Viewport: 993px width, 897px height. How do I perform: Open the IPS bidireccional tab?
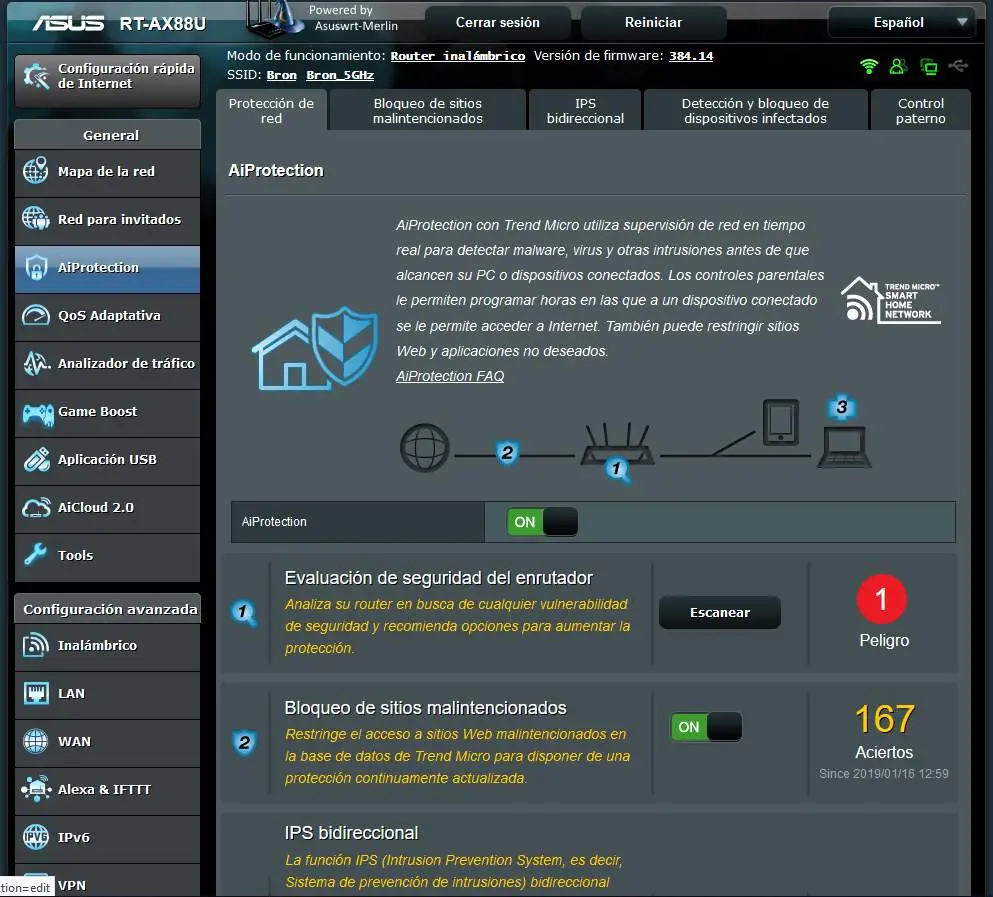[x=585, y=111]
